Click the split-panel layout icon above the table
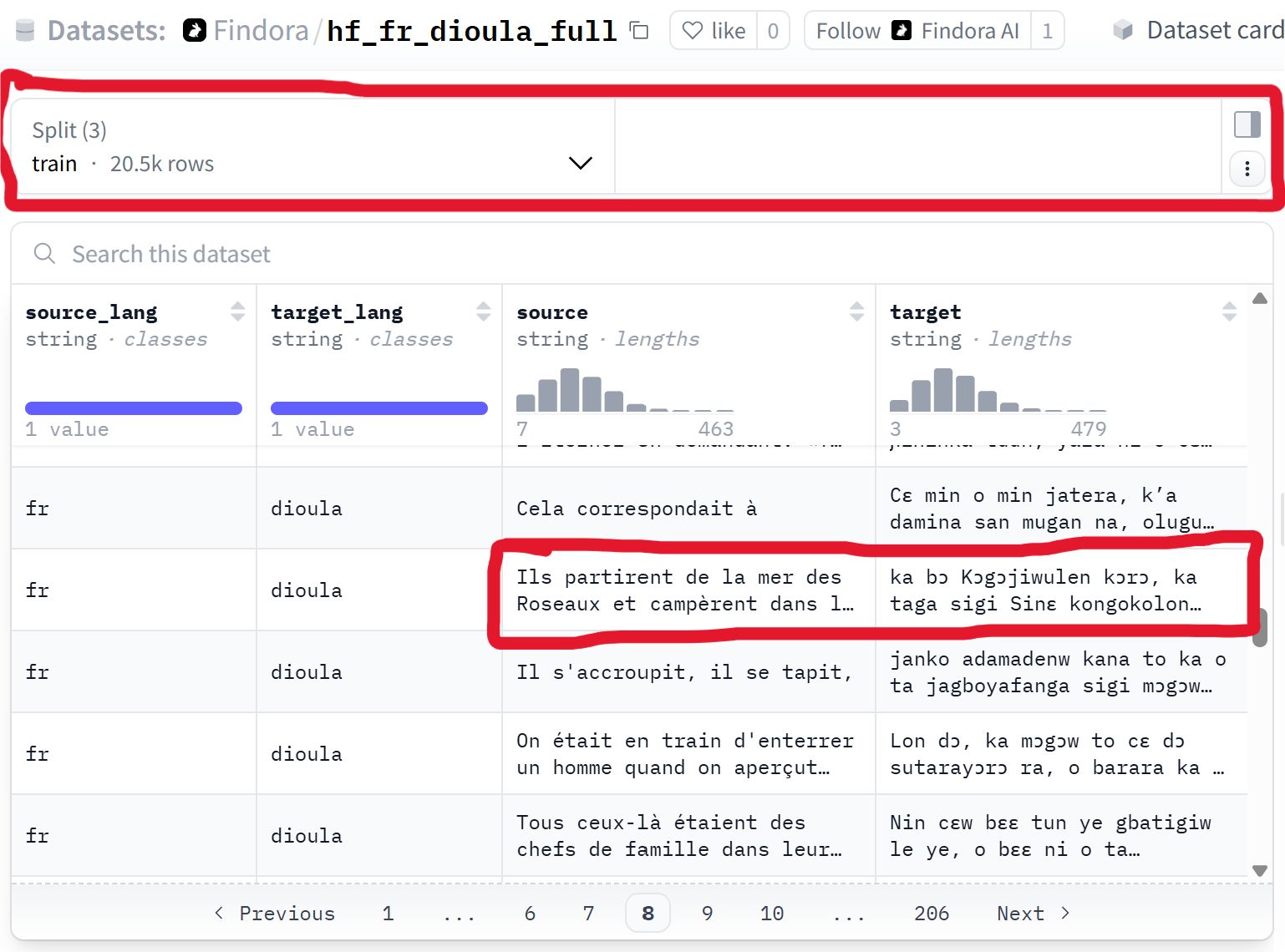Image resolution: width=1285 pixels, height=952 pixels. coord(1246,124)
